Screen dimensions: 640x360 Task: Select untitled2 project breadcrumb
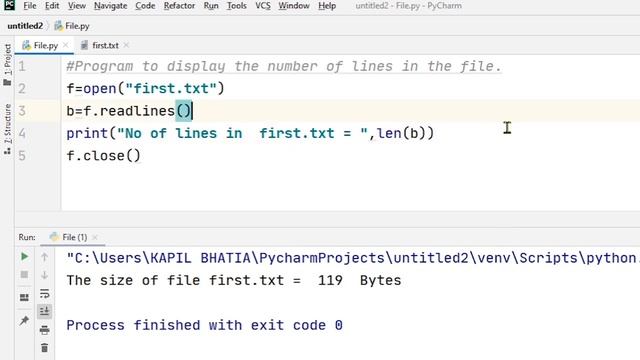pyautogui.click(x=25, y=26)
